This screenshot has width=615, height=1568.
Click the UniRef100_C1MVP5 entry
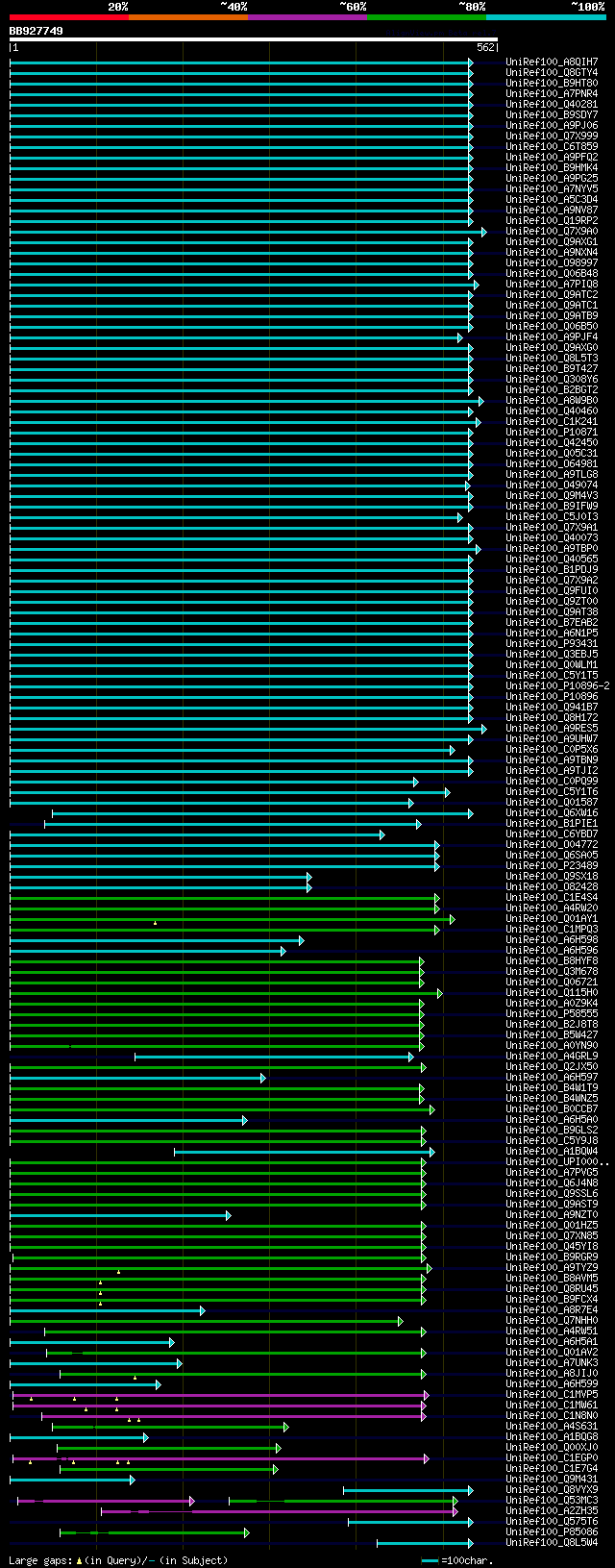(552, 1395)
